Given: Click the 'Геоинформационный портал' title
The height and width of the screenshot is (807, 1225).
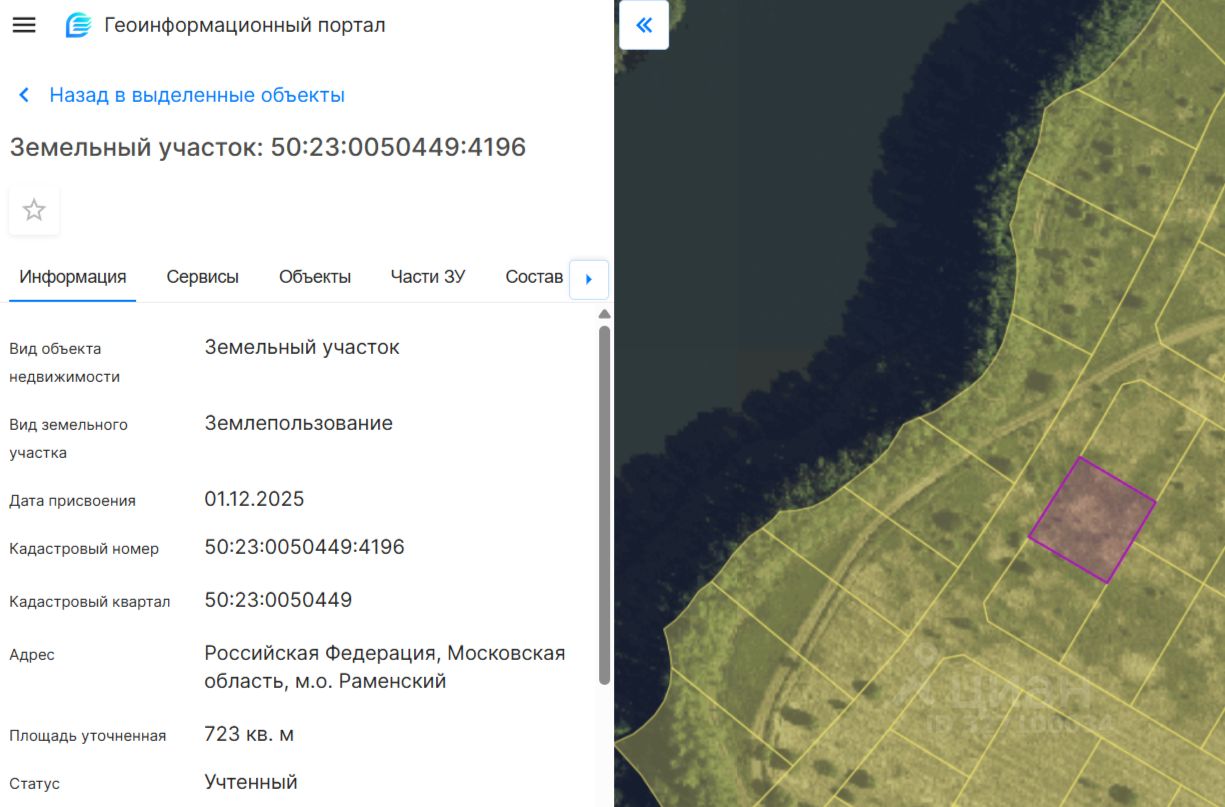Looking at the screenshot, I should click(x=245, y=26).
